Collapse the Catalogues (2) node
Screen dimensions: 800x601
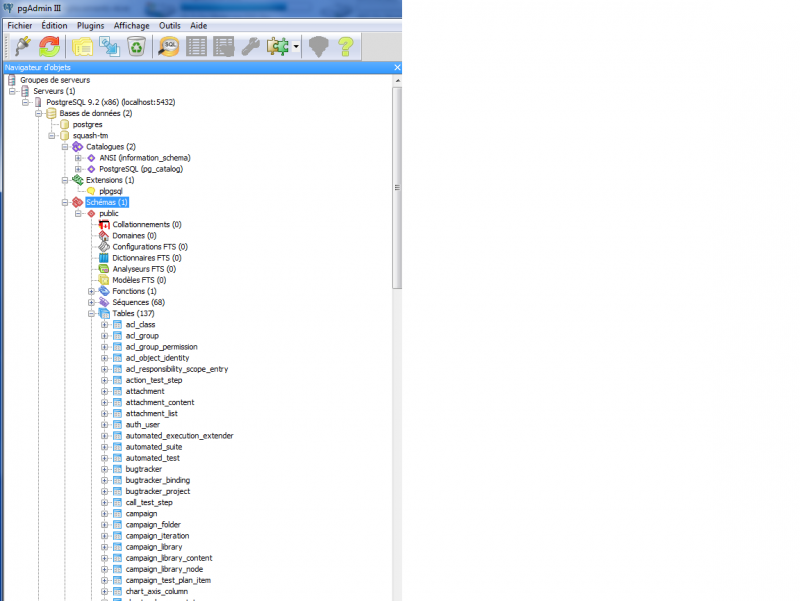click(x=65, y=147)
